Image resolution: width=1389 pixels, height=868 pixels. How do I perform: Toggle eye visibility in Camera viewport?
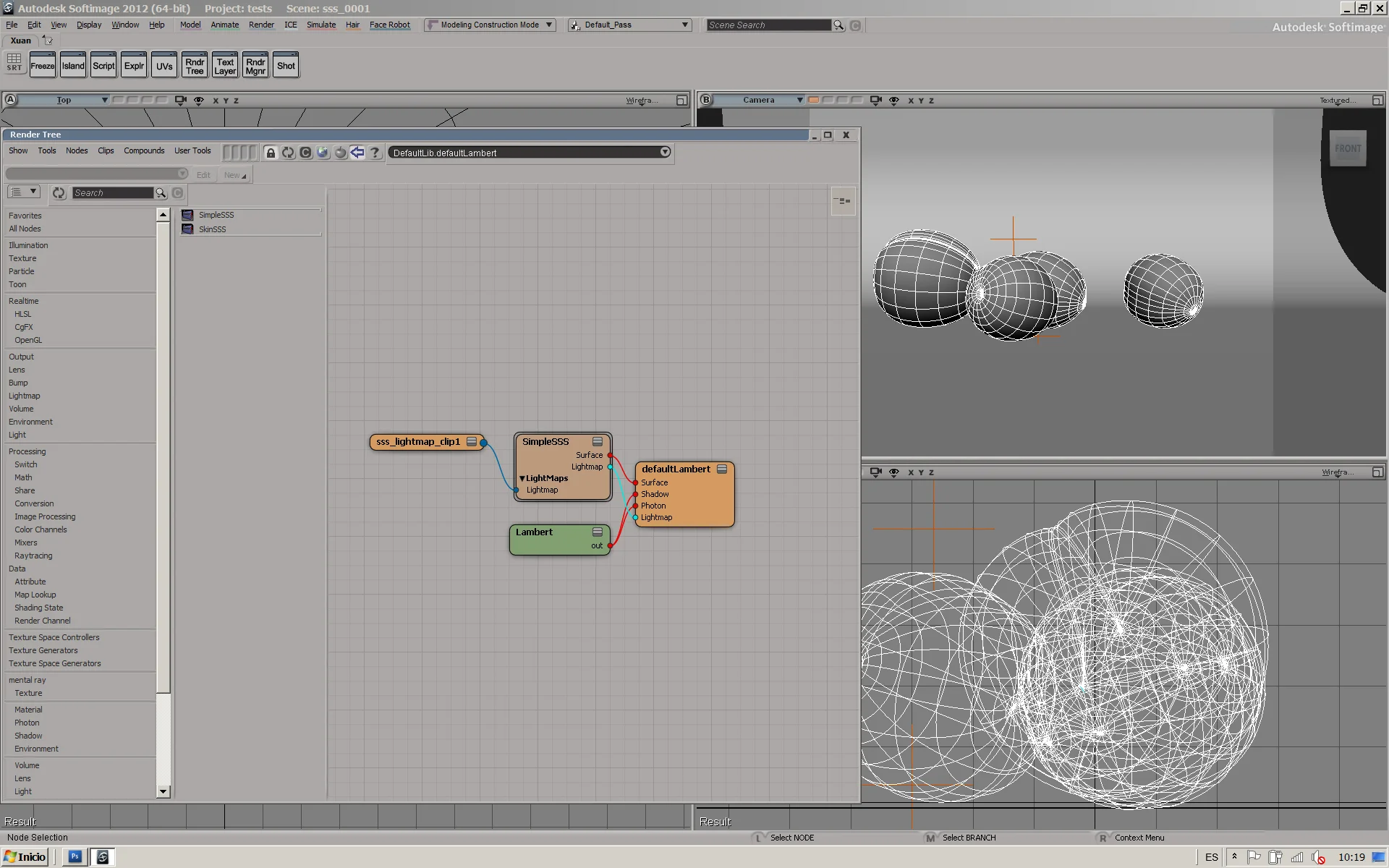[x=894, y=101]
